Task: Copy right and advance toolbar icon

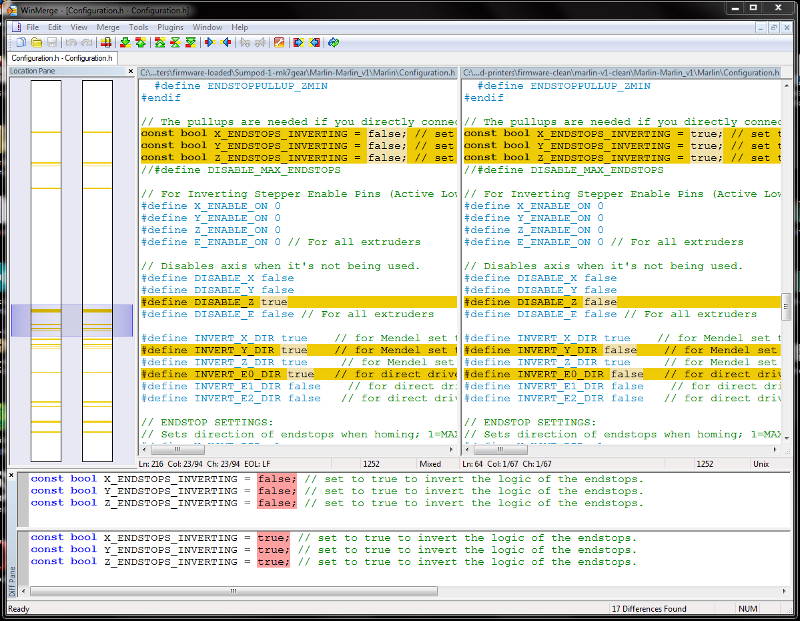Action: pyautogui.click(x=245, y=42)
